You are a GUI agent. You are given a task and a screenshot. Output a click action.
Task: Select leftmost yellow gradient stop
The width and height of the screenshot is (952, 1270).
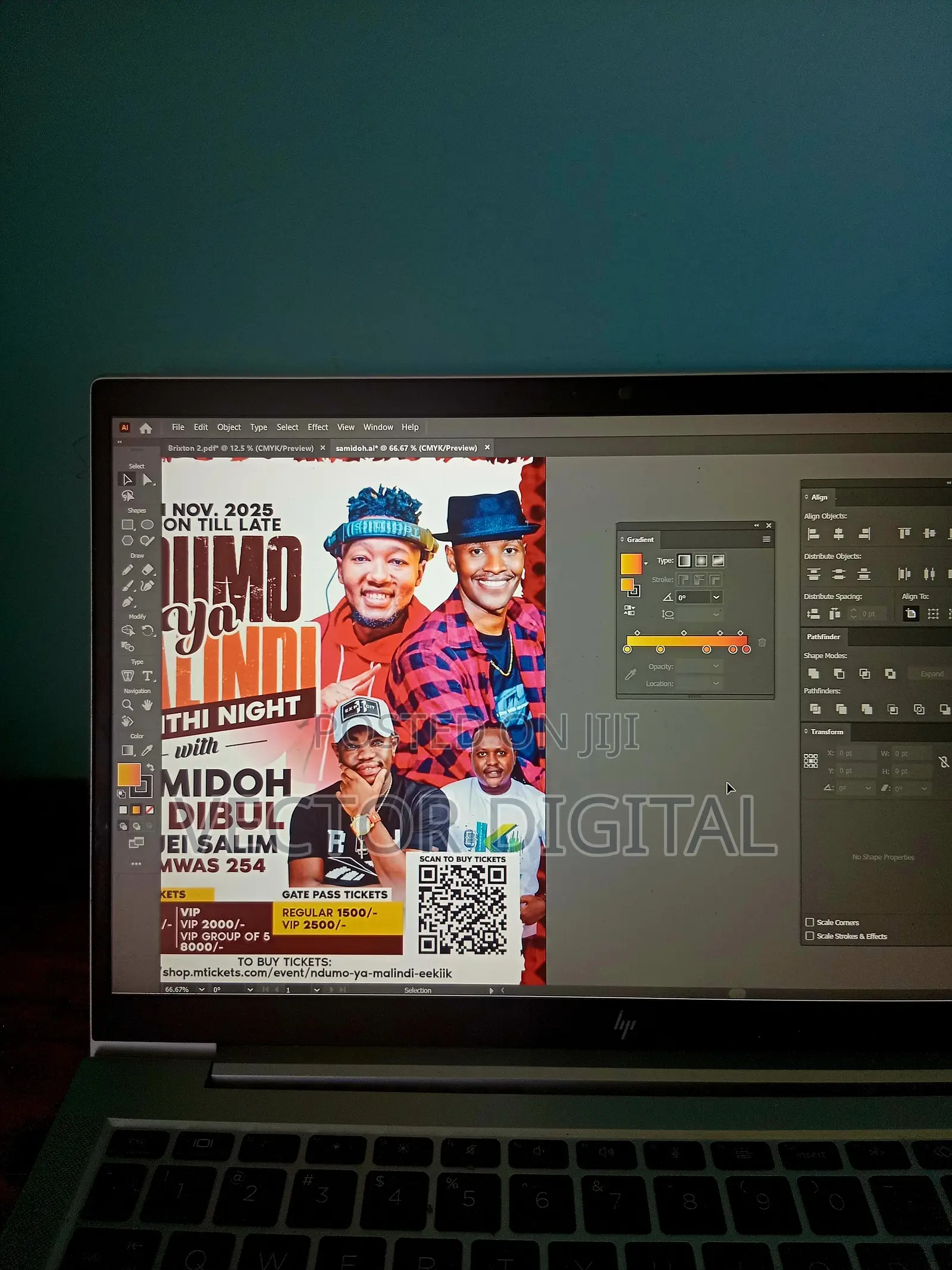pyautogui.click(x=627, y=649)
